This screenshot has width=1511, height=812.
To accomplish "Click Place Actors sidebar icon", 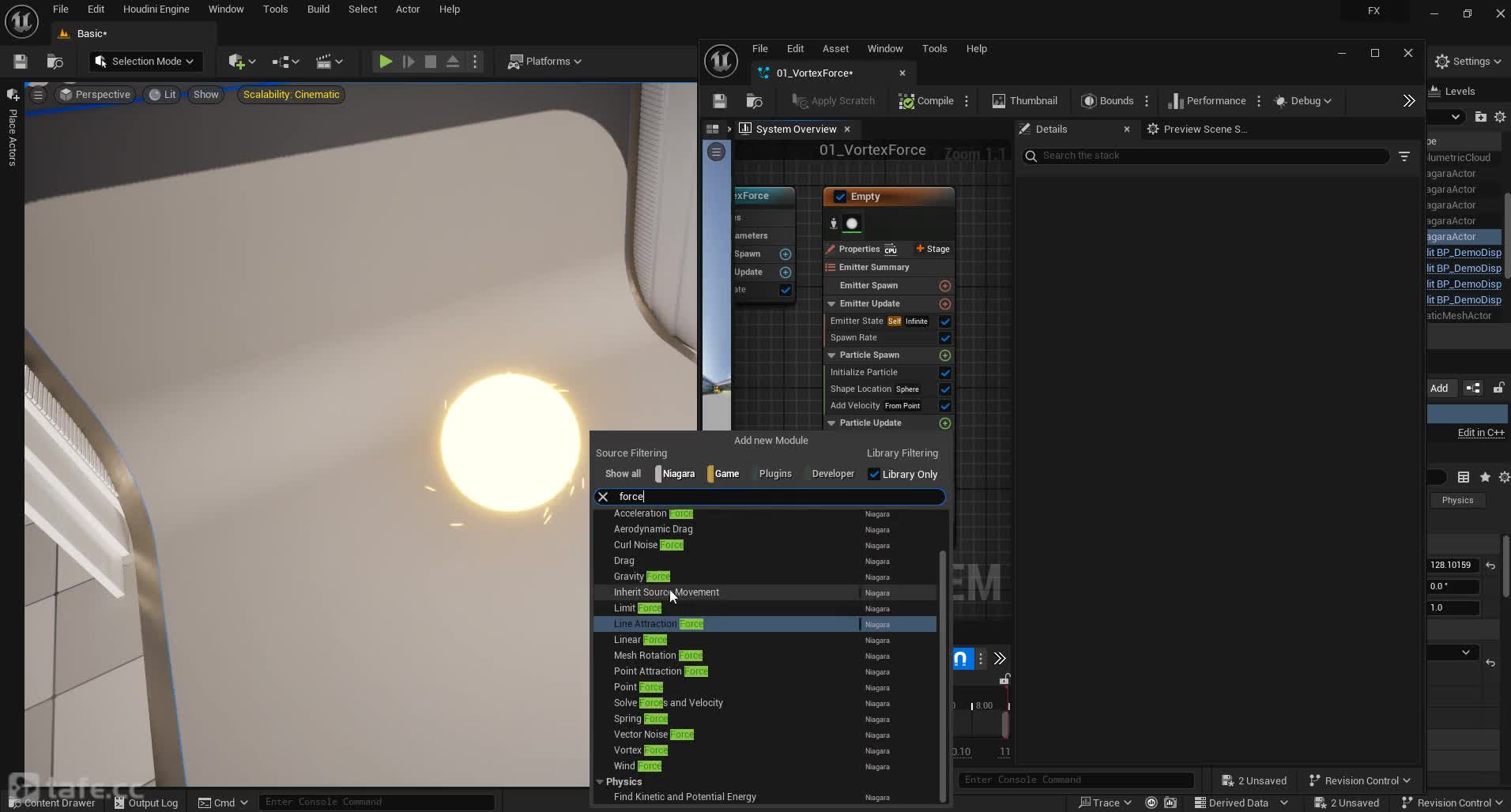I will pyautogui.click(x=13, y=95).
